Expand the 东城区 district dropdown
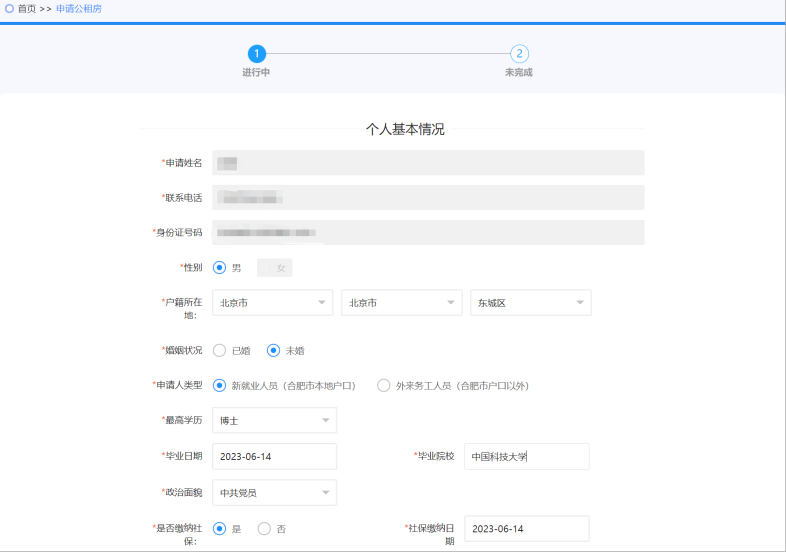 tap(530, 303)
